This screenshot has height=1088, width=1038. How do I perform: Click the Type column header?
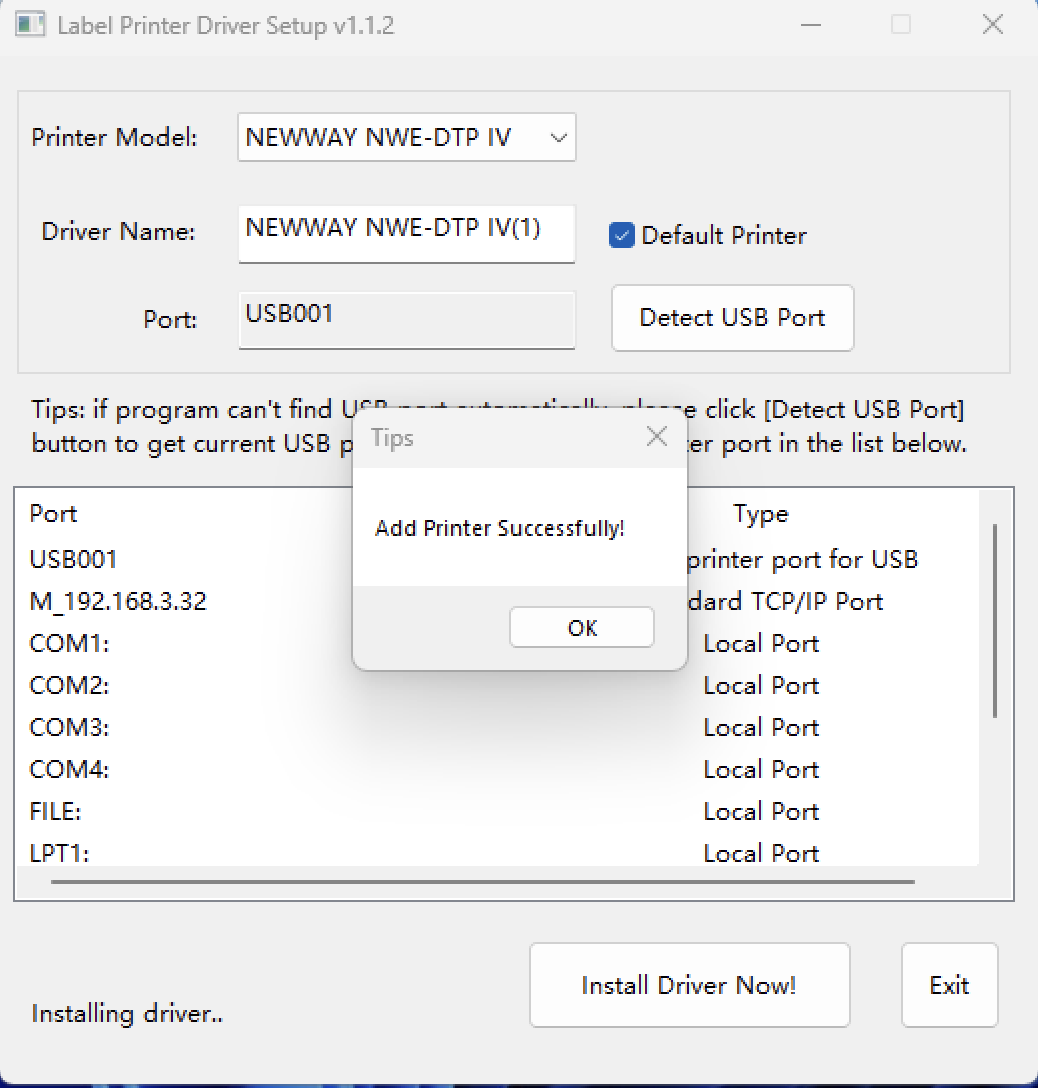761,514
